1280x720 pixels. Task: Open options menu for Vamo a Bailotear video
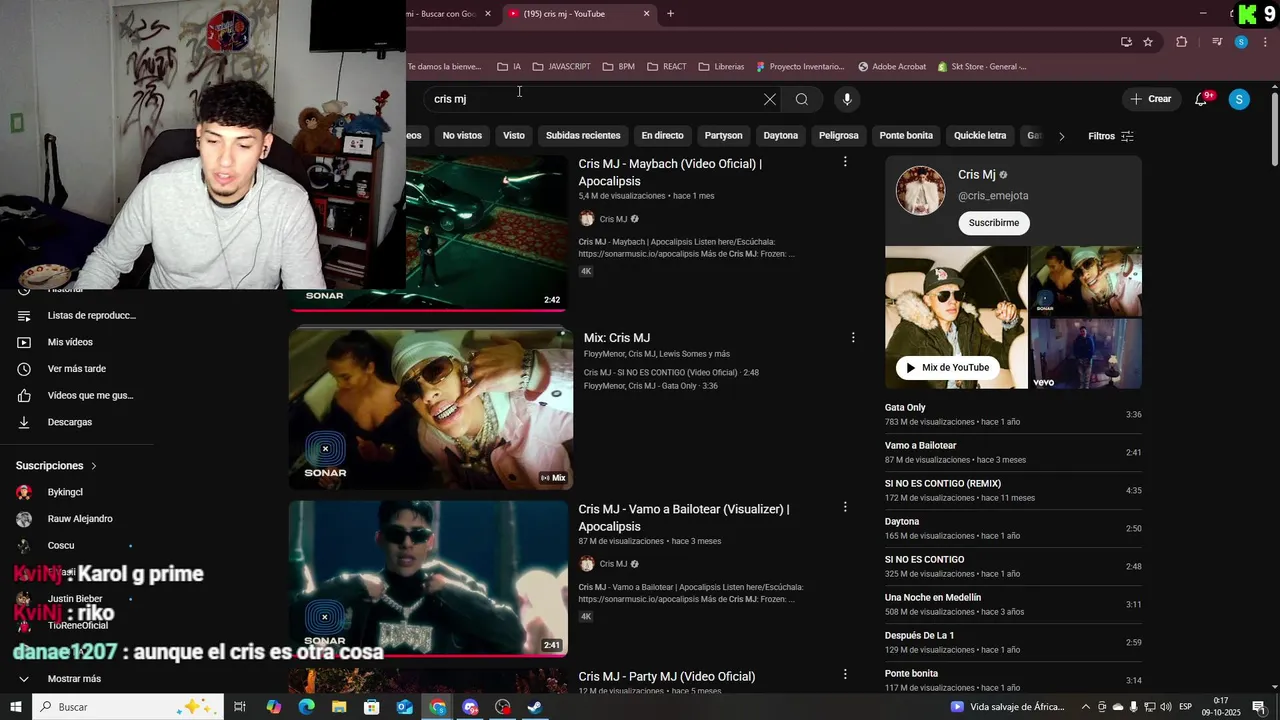click(845, 508)
